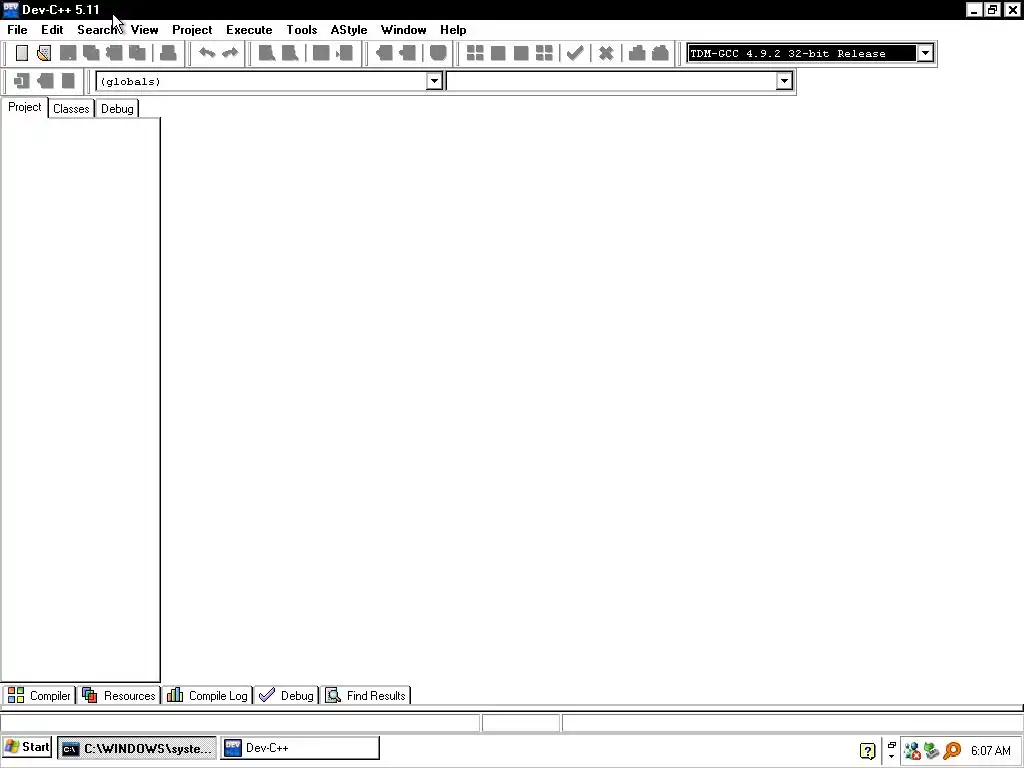Click the Project options icon

(438, 53)
